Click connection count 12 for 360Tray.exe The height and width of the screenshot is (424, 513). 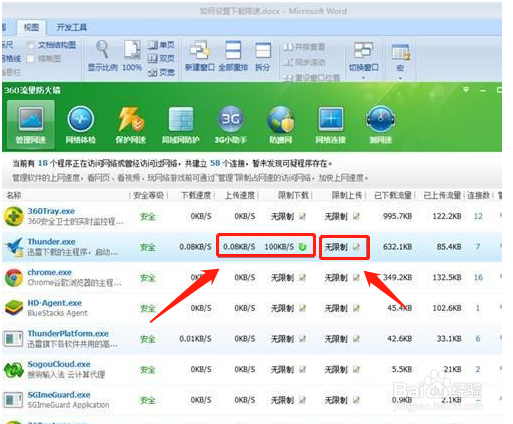[478, 216]
